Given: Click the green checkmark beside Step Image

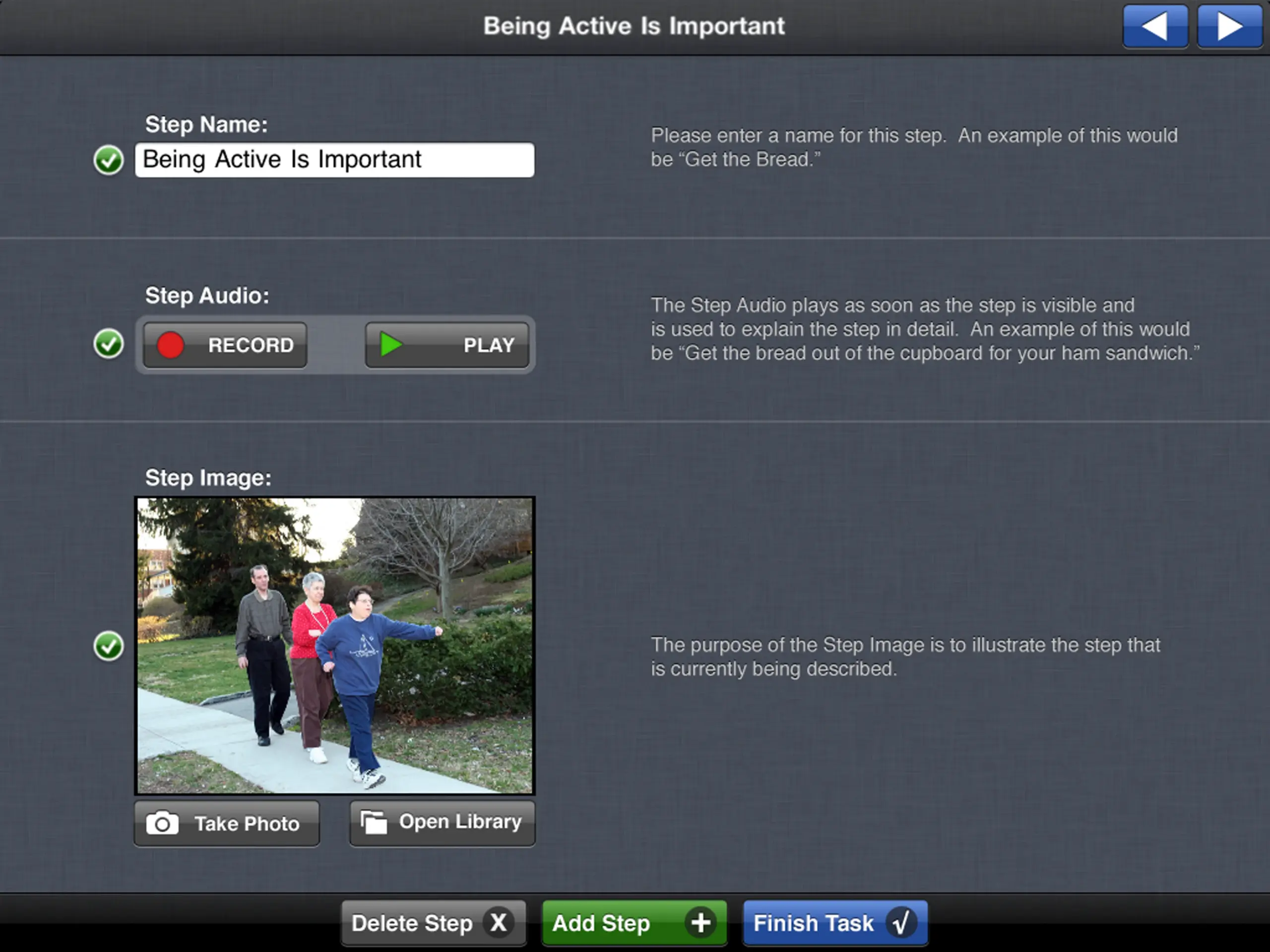Looking at the screenshot, I should [x=109, y=646].
